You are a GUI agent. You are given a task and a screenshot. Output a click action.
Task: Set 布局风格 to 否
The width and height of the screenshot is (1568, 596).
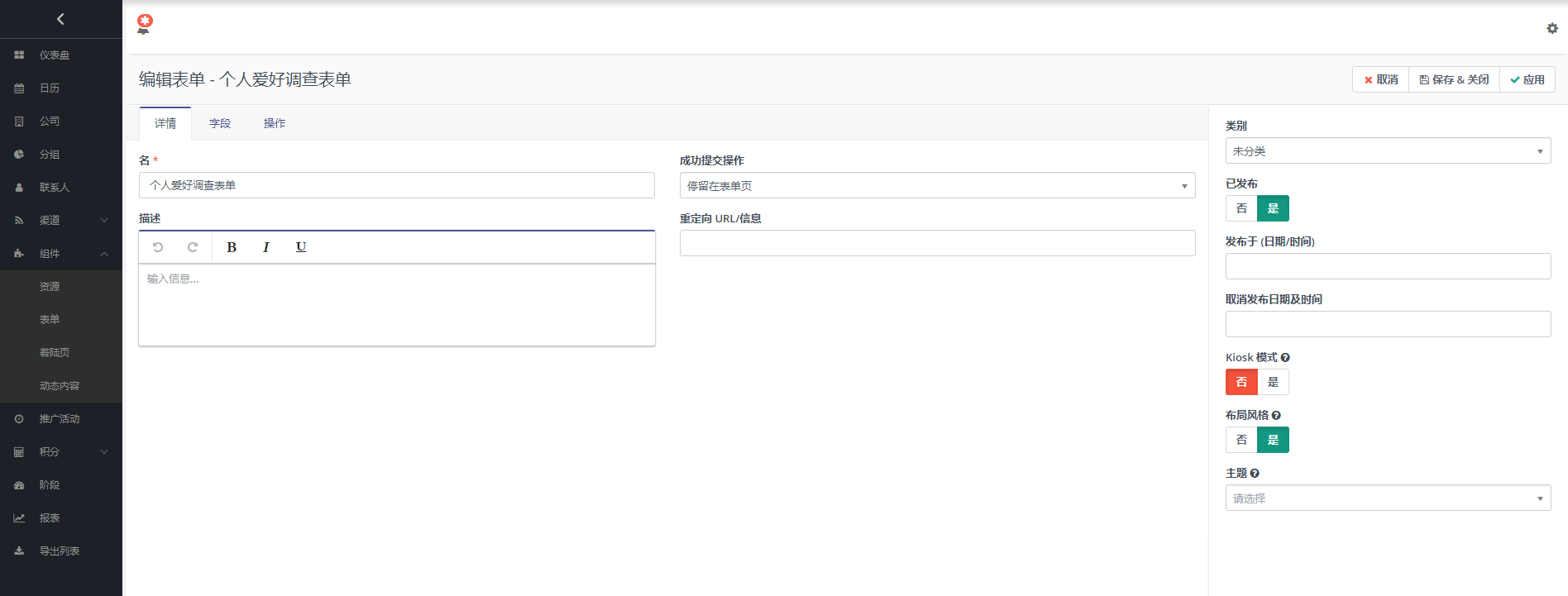[x=1241, y=440]
